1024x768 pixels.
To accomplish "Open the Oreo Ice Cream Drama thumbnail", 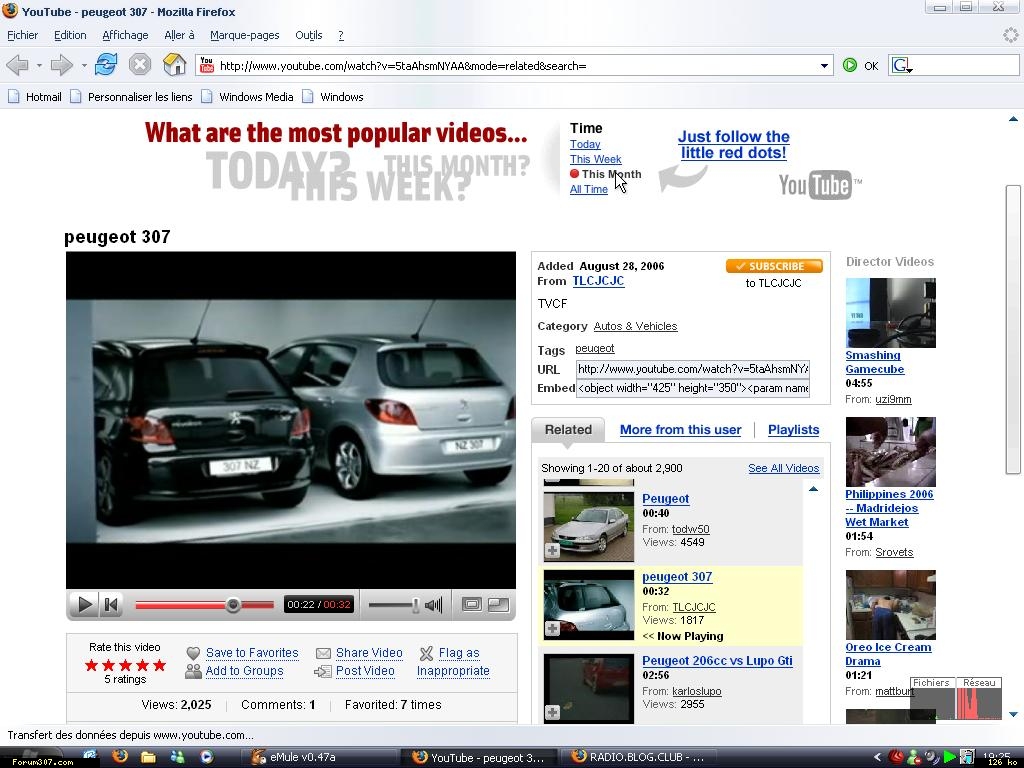I will pyautogui.click(x=890, y=605).
